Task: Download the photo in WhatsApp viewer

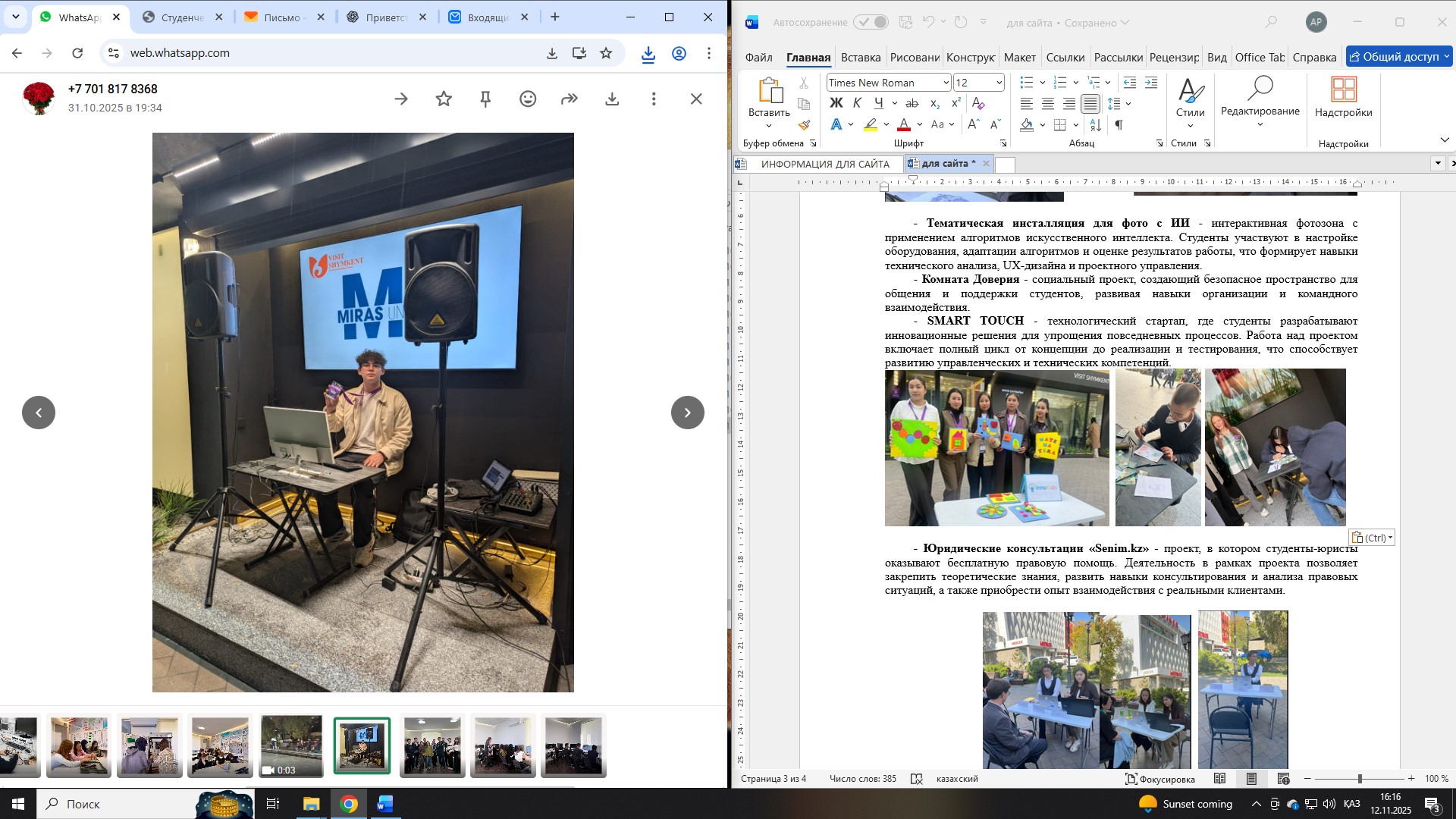Action: [x=612, y=99]
